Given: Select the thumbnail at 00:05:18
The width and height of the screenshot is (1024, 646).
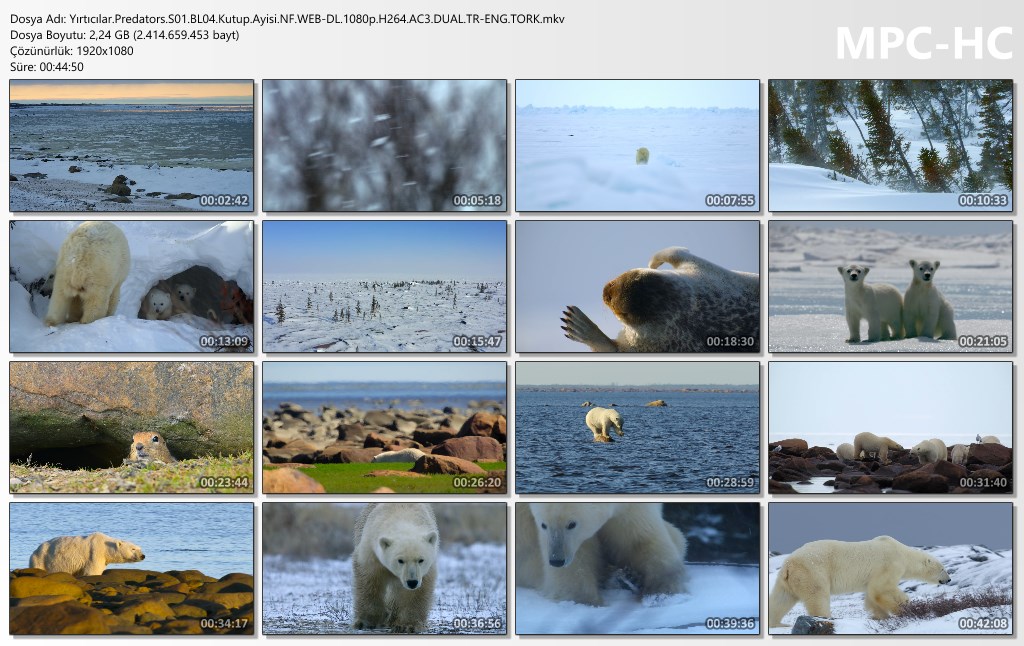Looking at the screenshot, I should click(x=385, y=146).
